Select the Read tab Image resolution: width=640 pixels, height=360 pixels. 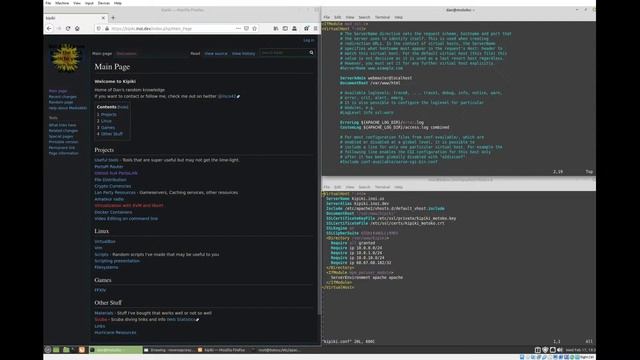click(x=195, y=53)
